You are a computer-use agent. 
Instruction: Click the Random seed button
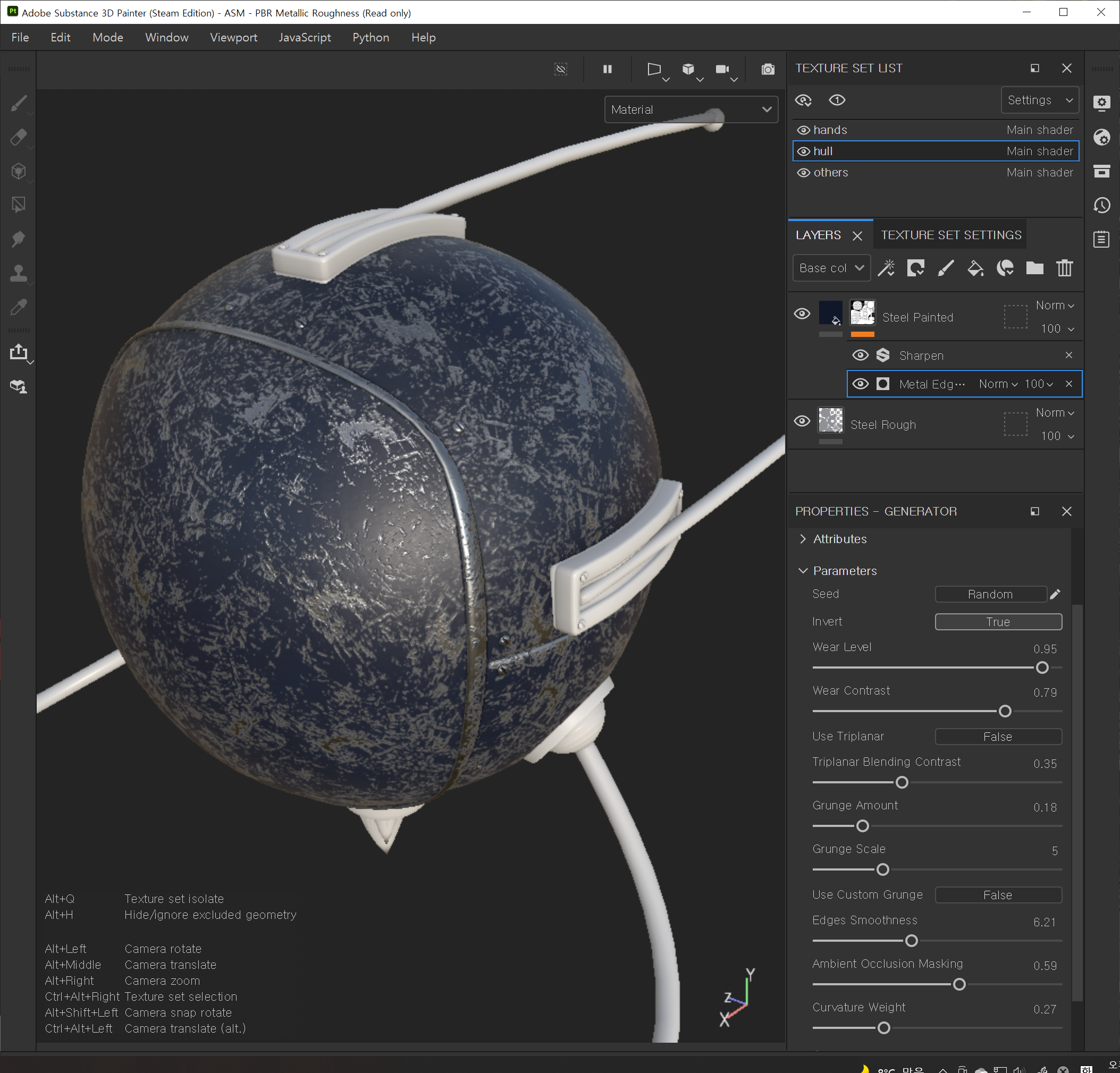tap(990, 594)
